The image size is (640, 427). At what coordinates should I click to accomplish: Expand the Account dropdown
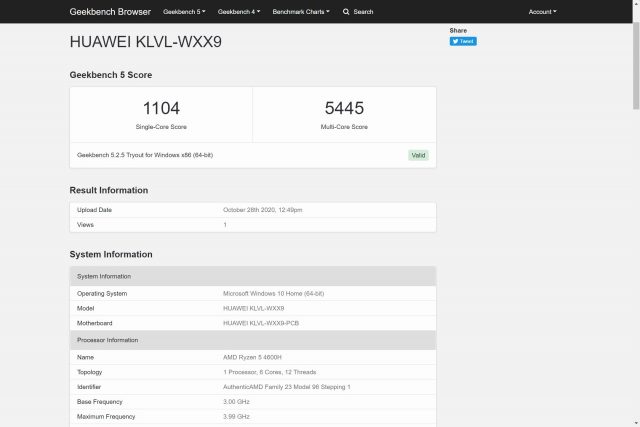click(542, 12)
